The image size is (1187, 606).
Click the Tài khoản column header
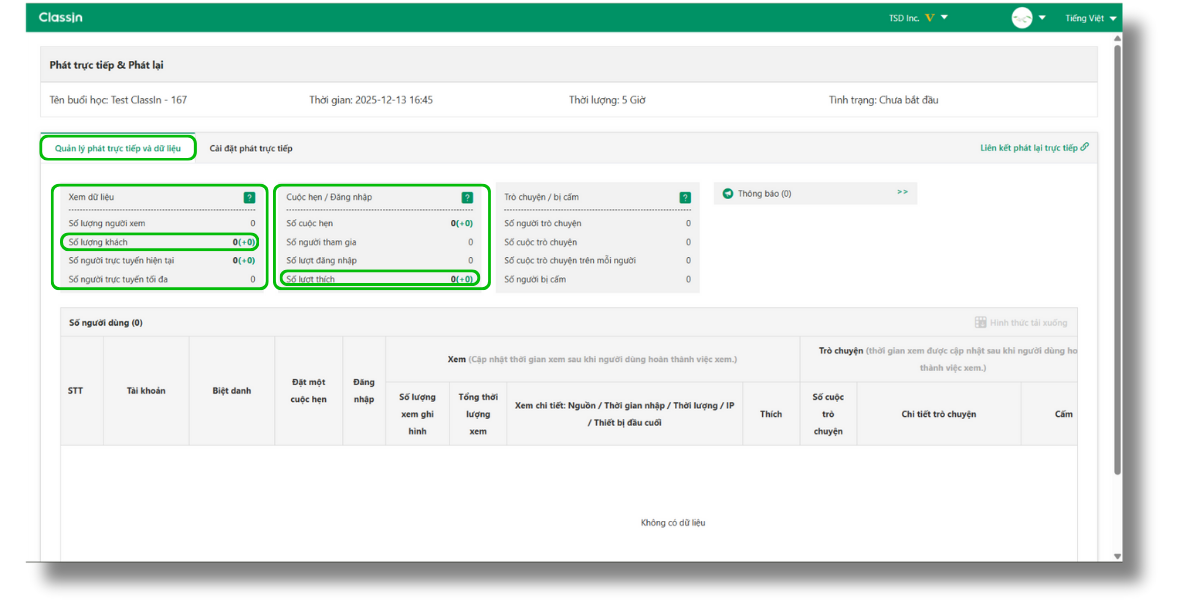click(146, 391)
